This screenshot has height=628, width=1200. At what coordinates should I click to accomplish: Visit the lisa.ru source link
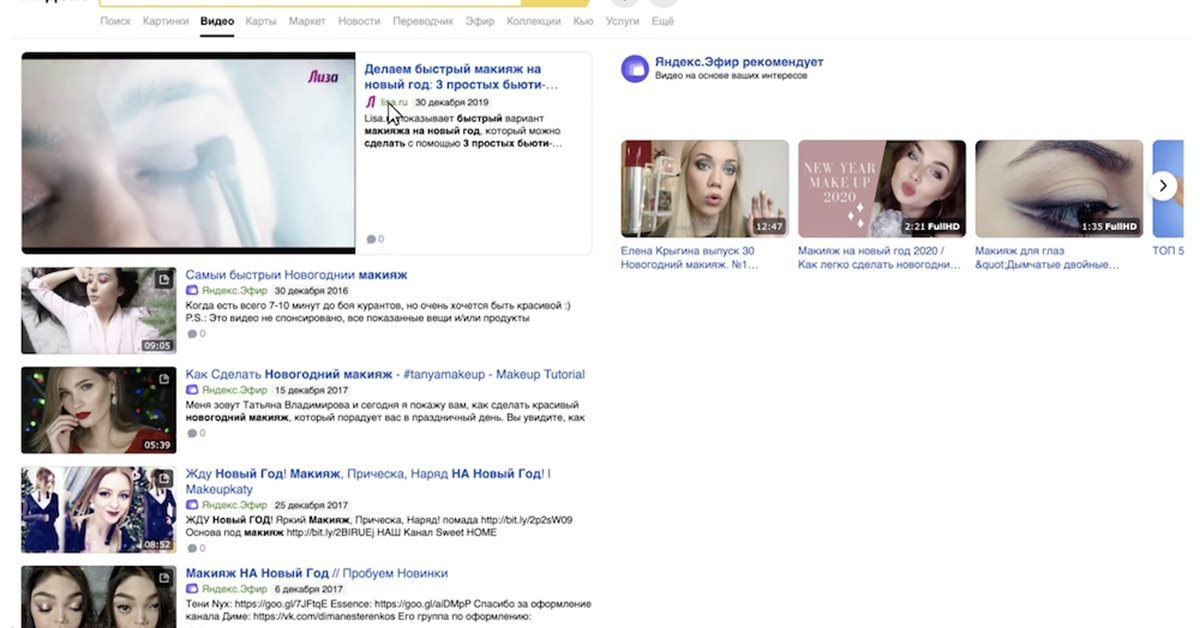pos(394,102)
